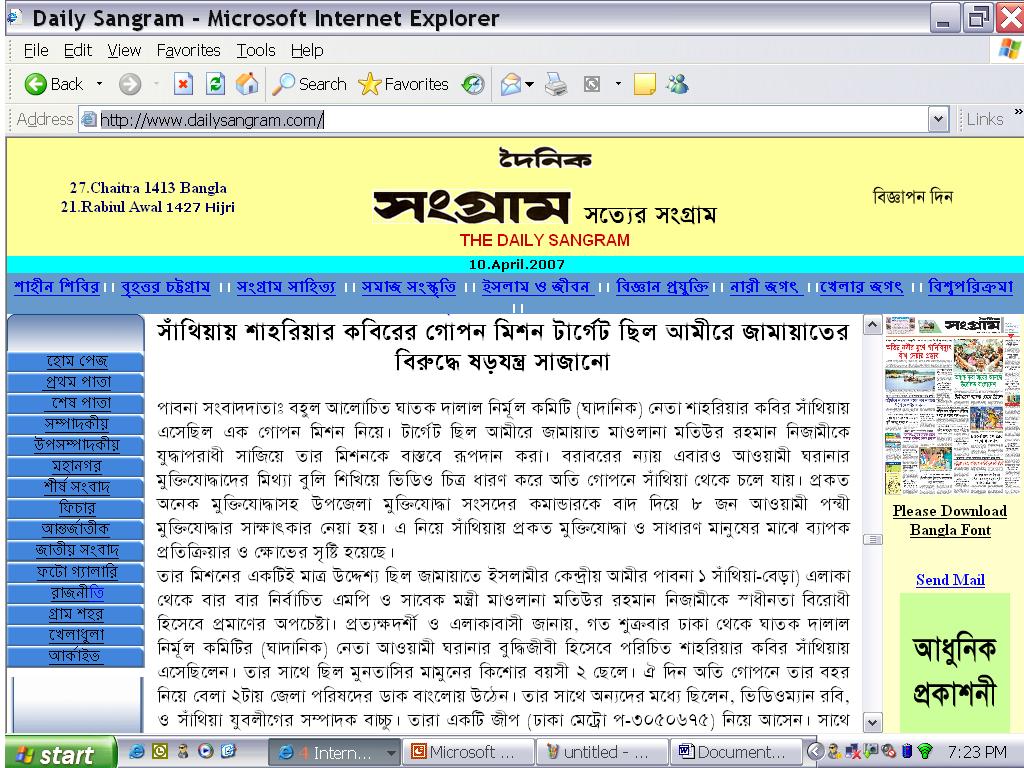1024x768 pixels.
Task: Open the History clock icon
Action: (x=473, y=84)
